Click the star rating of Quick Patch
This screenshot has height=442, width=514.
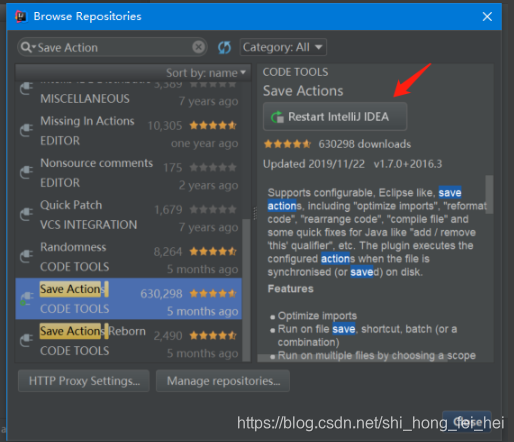click(213, 210)
